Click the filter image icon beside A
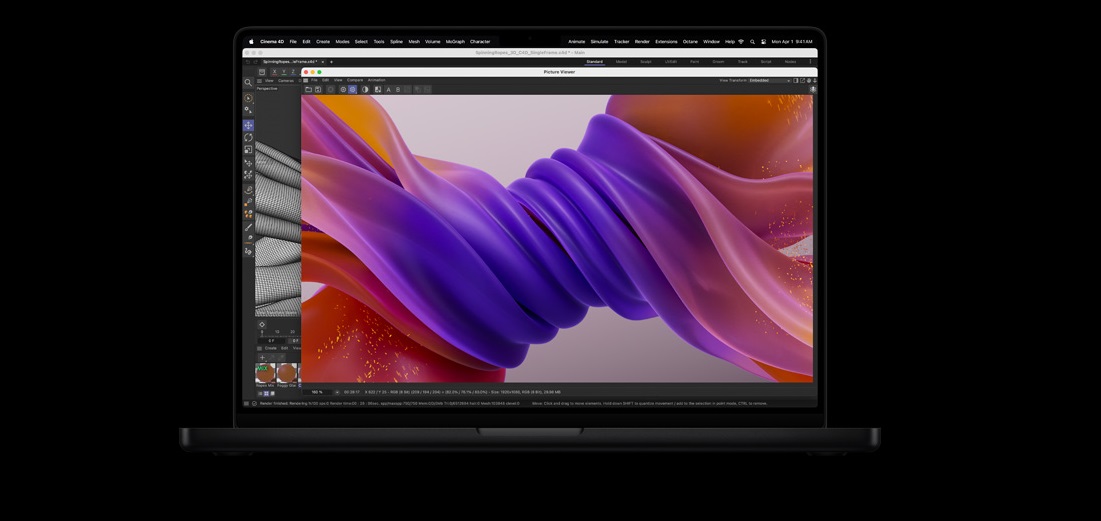 point(378,89)
